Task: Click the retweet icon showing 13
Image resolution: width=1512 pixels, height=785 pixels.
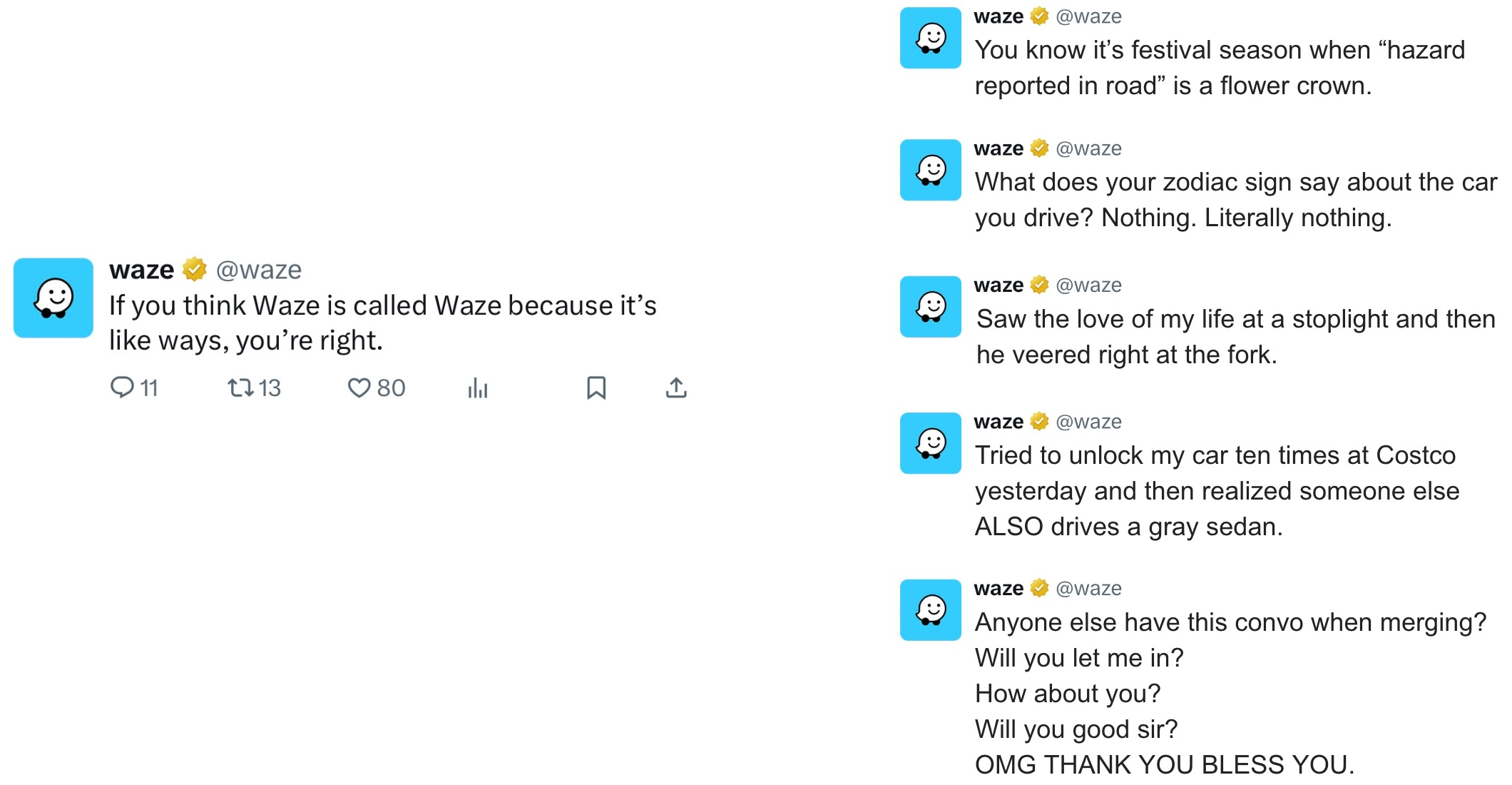Action: (x=240, y=388)
